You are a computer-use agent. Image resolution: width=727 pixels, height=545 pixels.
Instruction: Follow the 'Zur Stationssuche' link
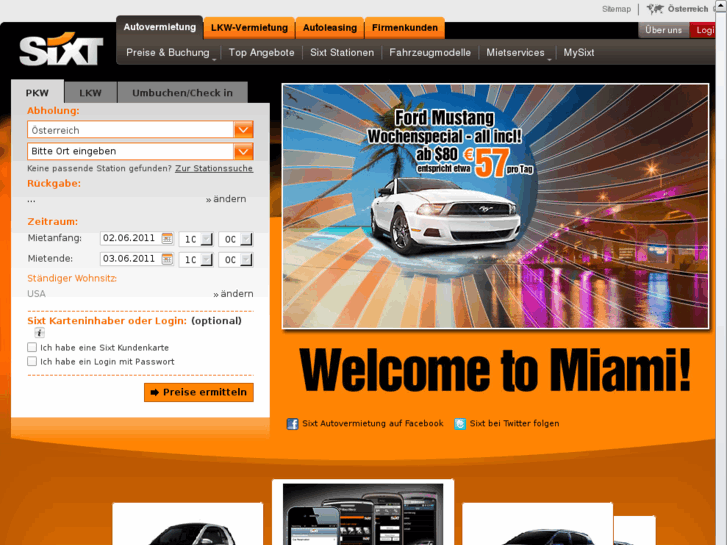point(214,168)
